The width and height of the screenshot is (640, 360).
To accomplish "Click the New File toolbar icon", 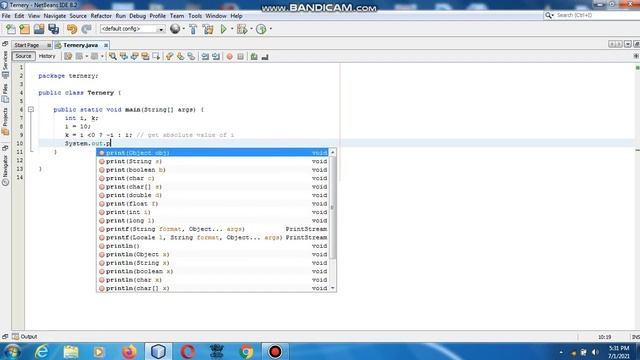I will 11,29.
